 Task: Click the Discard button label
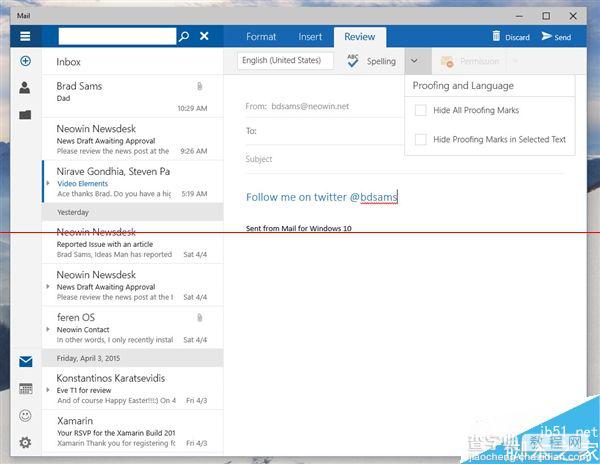coord(517,37)
